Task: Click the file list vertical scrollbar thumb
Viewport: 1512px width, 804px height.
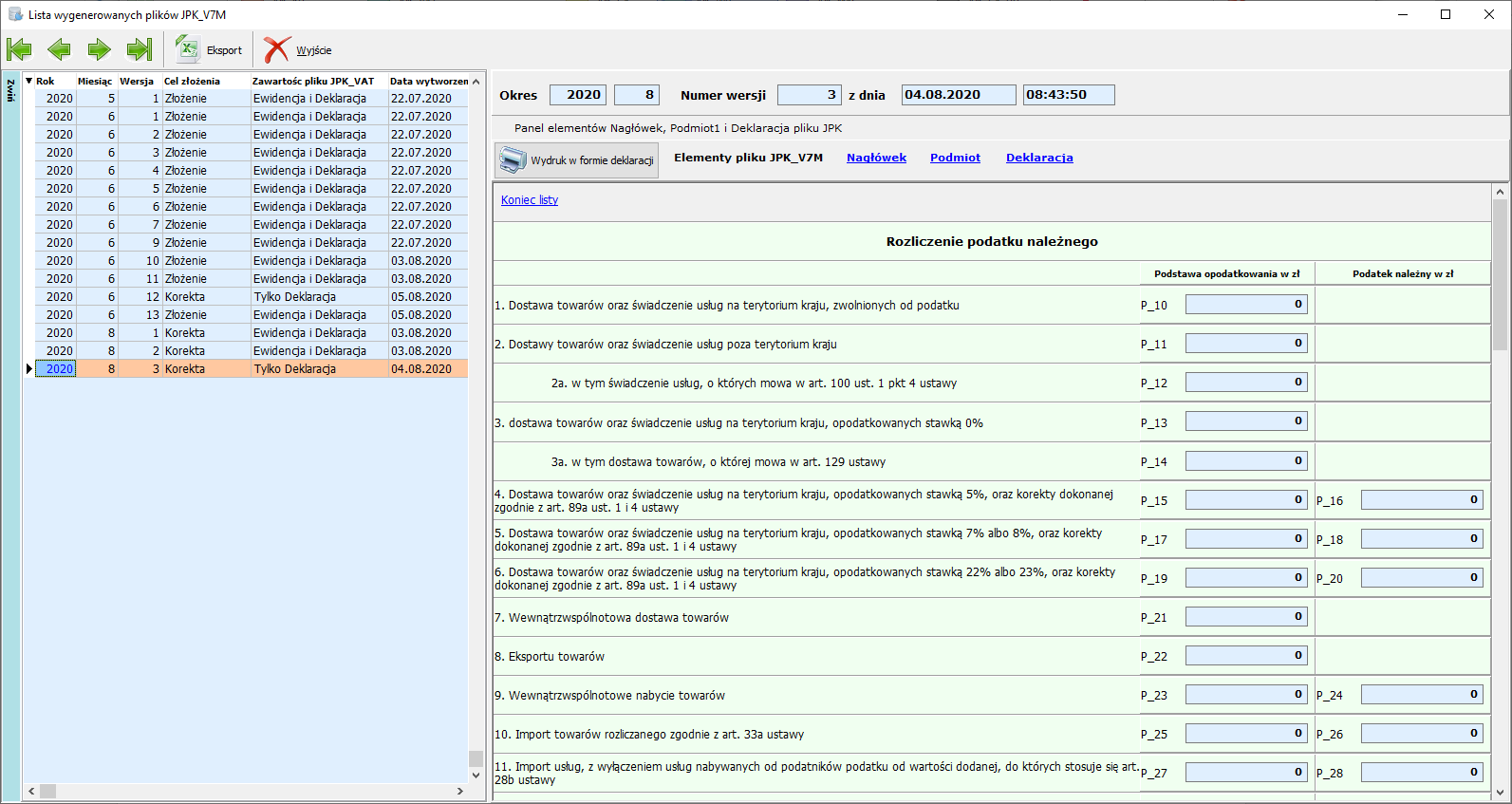Action: tap(476, 758)
